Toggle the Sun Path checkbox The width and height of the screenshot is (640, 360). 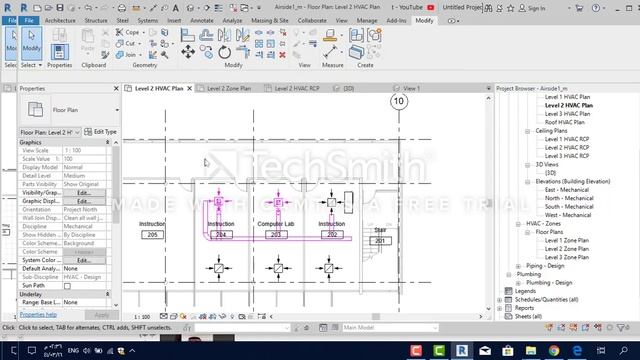coord(67,286)
